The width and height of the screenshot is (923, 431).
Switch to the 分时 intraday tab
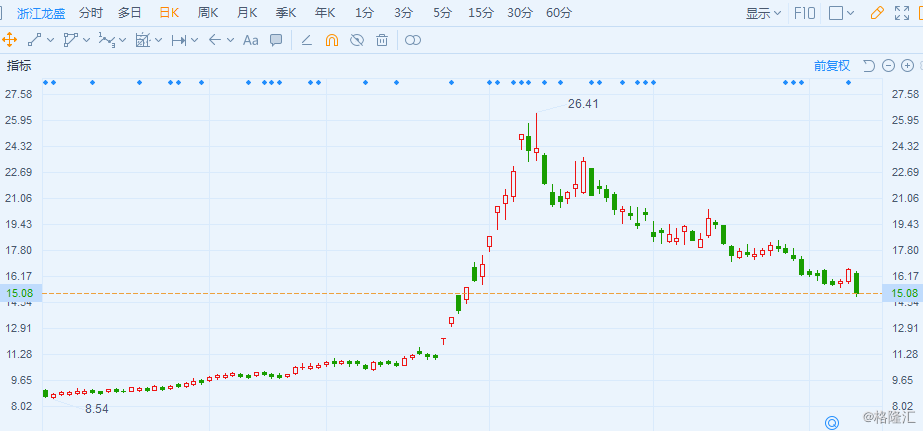point(90,13)
